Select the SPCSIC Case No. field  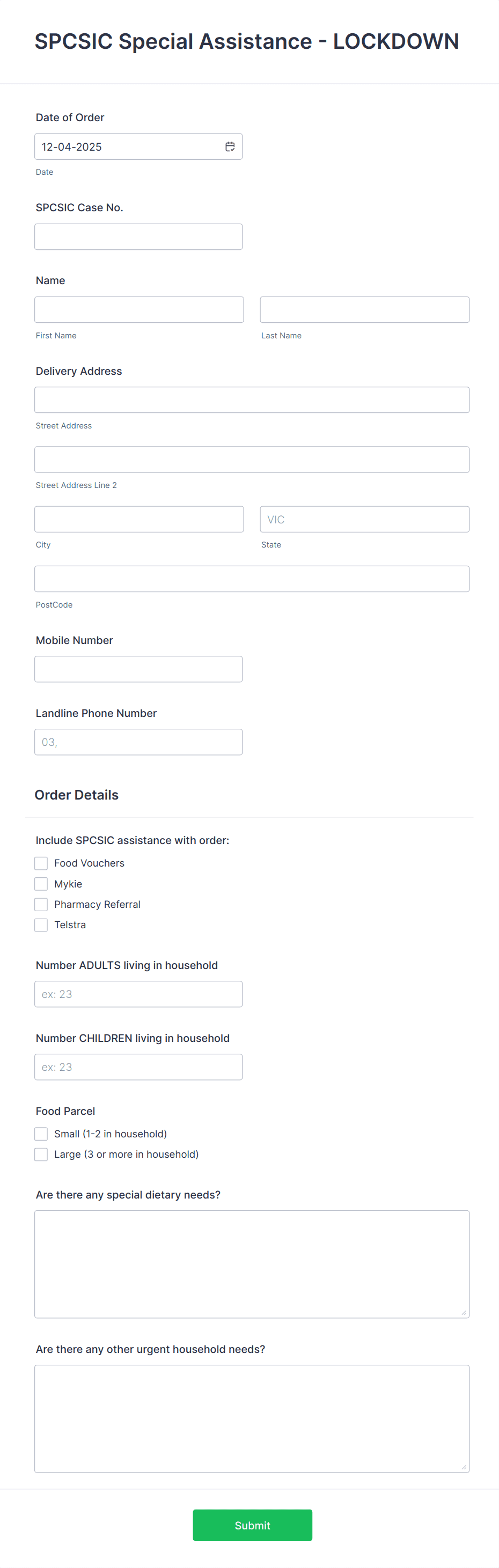(138, 236)
